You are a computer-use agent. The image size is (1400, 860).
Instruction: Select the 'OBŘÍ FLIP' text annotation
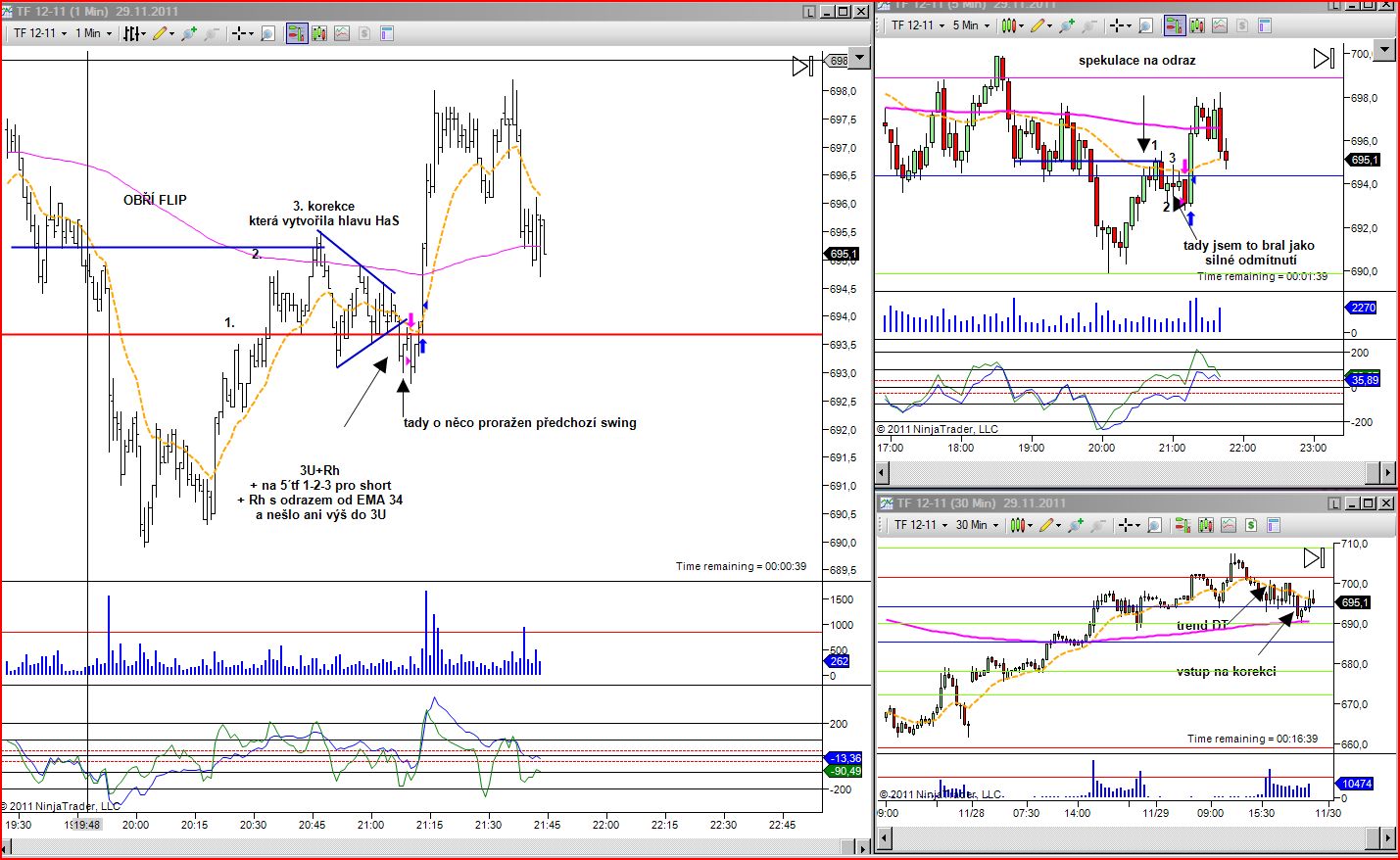(x=155, y=200)
